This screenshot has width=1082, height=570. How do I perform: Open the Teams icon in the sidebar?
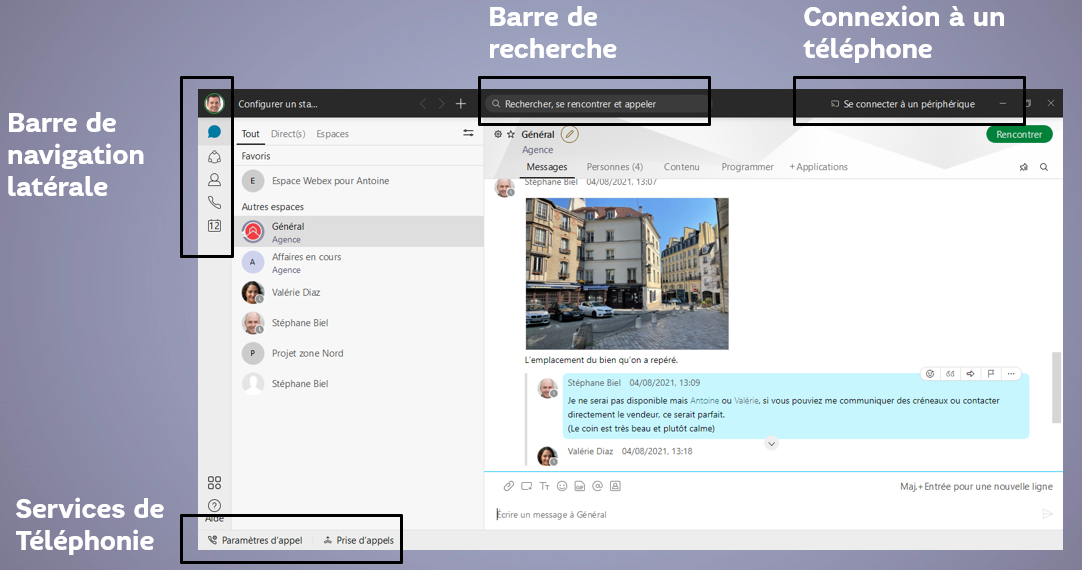pos(214,156)
